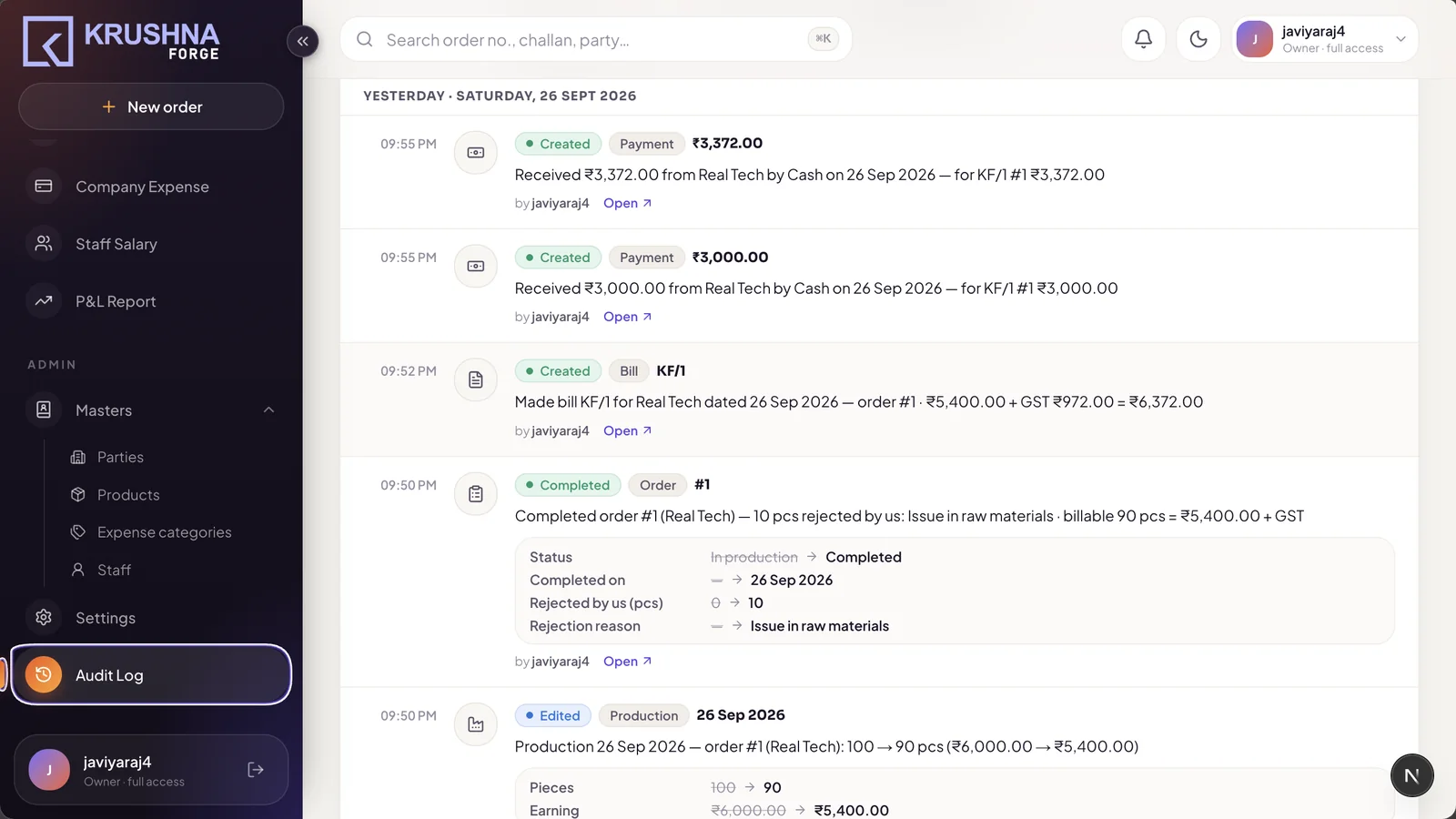Open javiyaraj4 account dropdown in header
The image size is (1456, 819).
coord(1324,39)
